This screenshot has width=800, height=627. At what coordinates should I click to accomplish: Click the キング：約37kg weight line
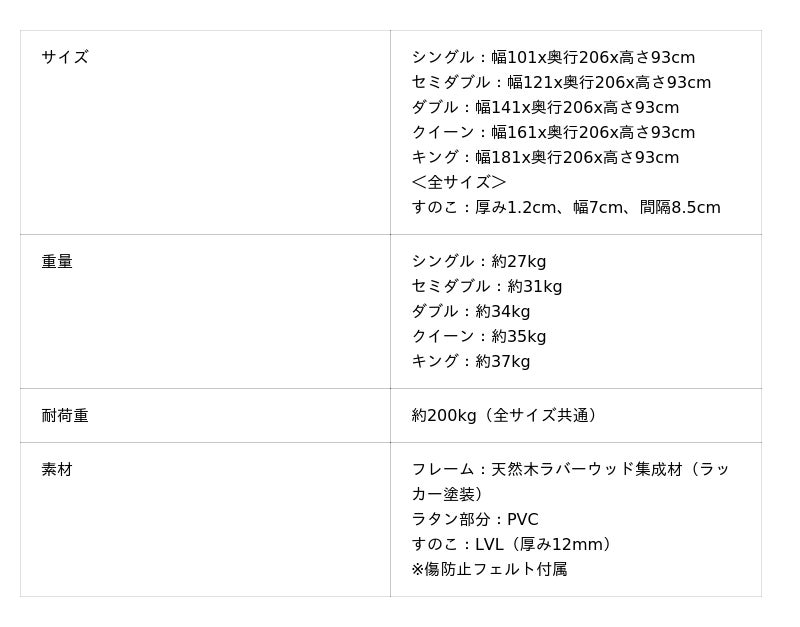(x=471, y=362)
